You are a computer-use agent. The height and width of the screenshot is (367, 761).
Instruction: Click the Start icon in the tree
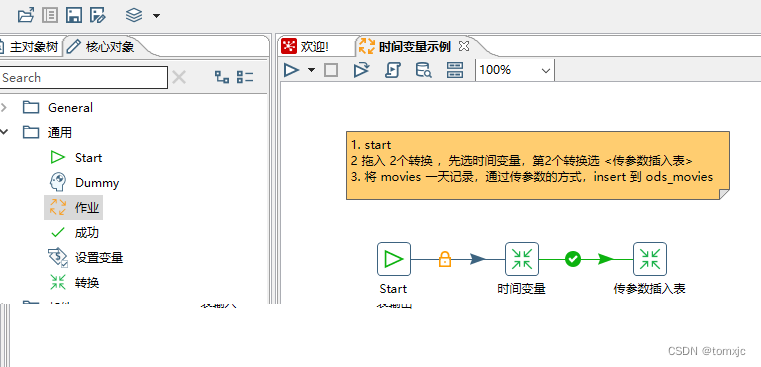point(58,158)
